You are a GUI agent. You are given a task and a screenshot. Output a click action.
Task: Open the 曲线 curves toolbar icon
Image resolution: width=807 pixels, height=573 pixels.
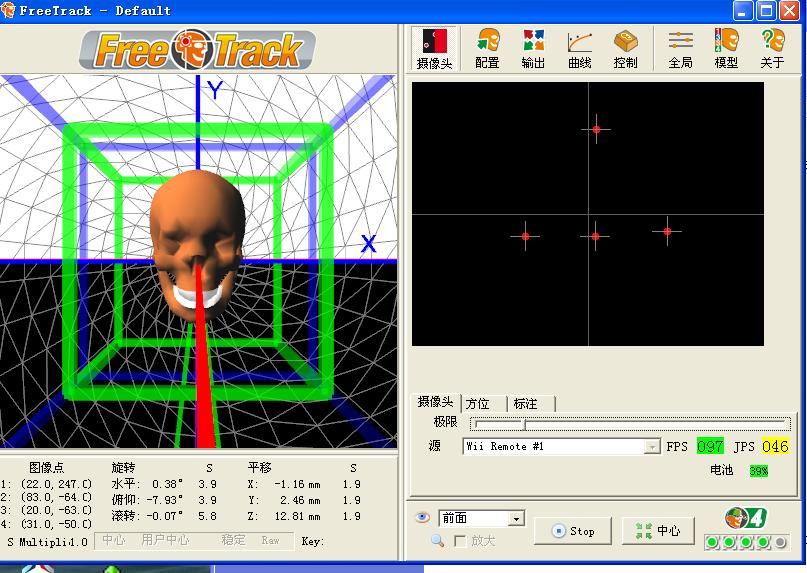(580, 48)
